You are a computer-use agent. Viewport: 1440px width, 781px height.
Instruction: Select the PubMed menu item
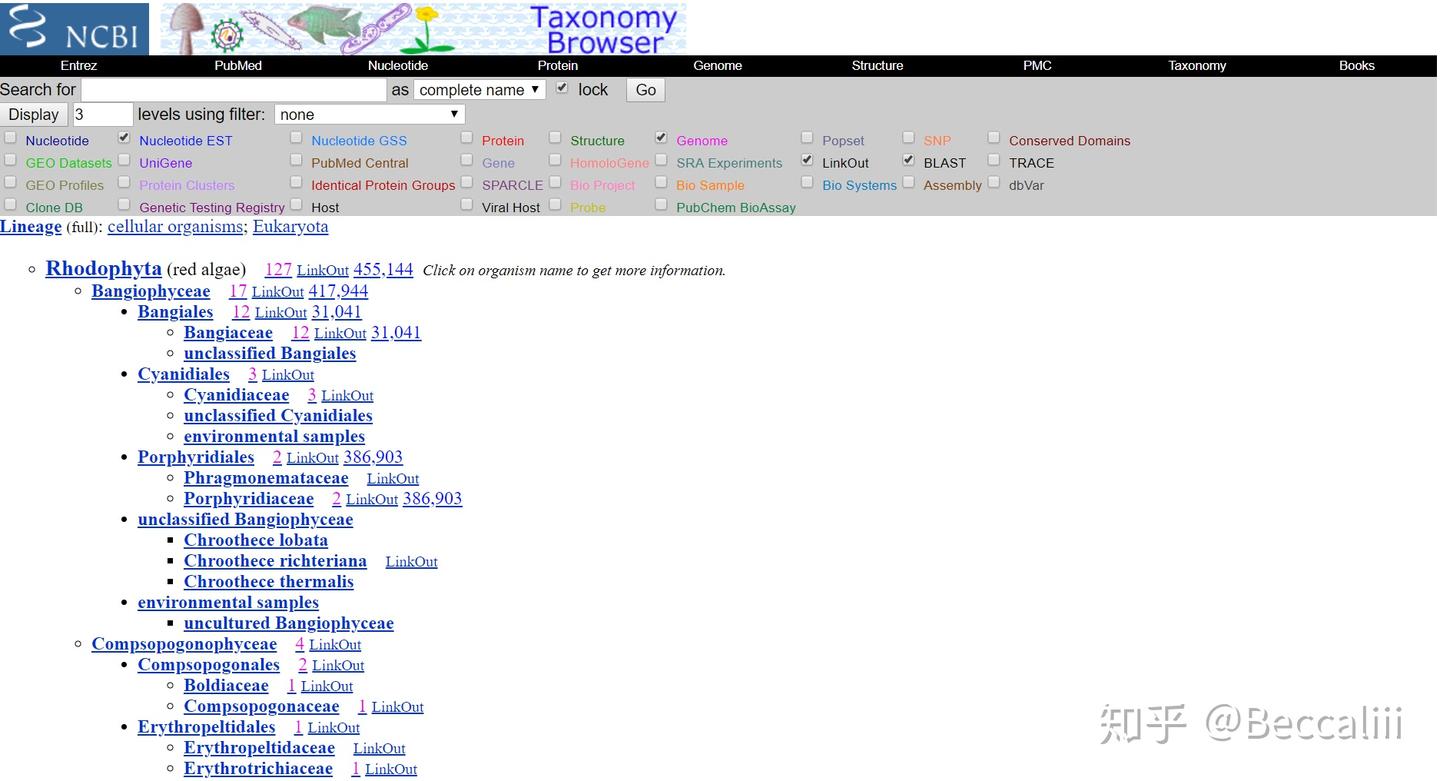[x=237, y=65]
